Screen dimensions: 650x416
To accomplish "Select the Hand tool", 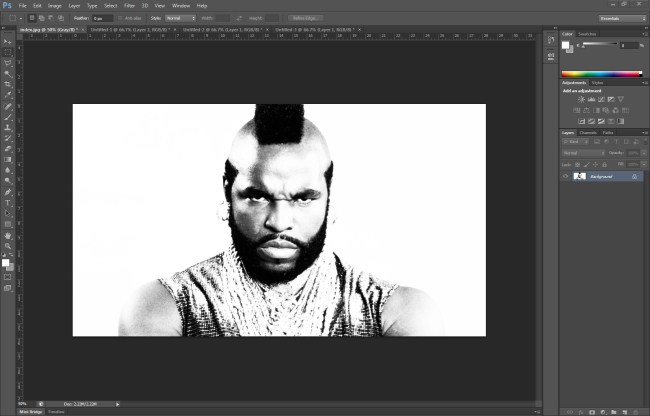I will click(x=8, y=234).
